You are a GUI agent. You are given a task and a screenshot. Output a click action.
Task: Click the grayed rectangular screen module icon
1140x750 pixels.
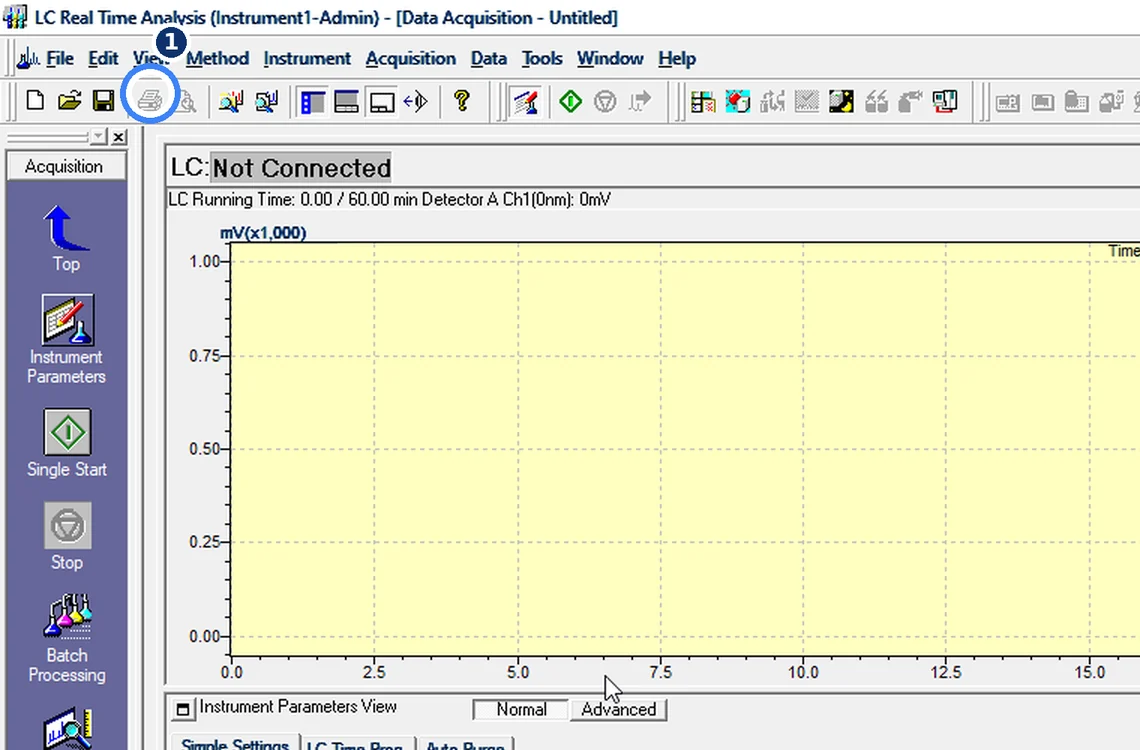[x=1043, y=102]
